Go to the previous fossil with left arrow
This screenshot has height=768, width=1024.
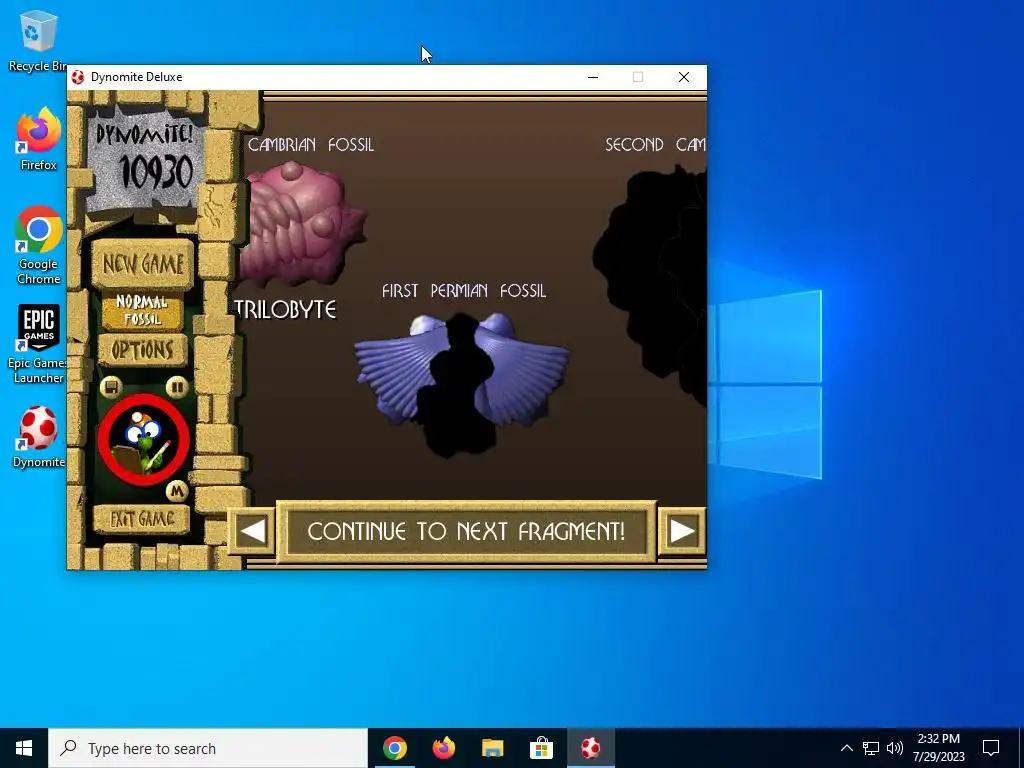[252, 531]
